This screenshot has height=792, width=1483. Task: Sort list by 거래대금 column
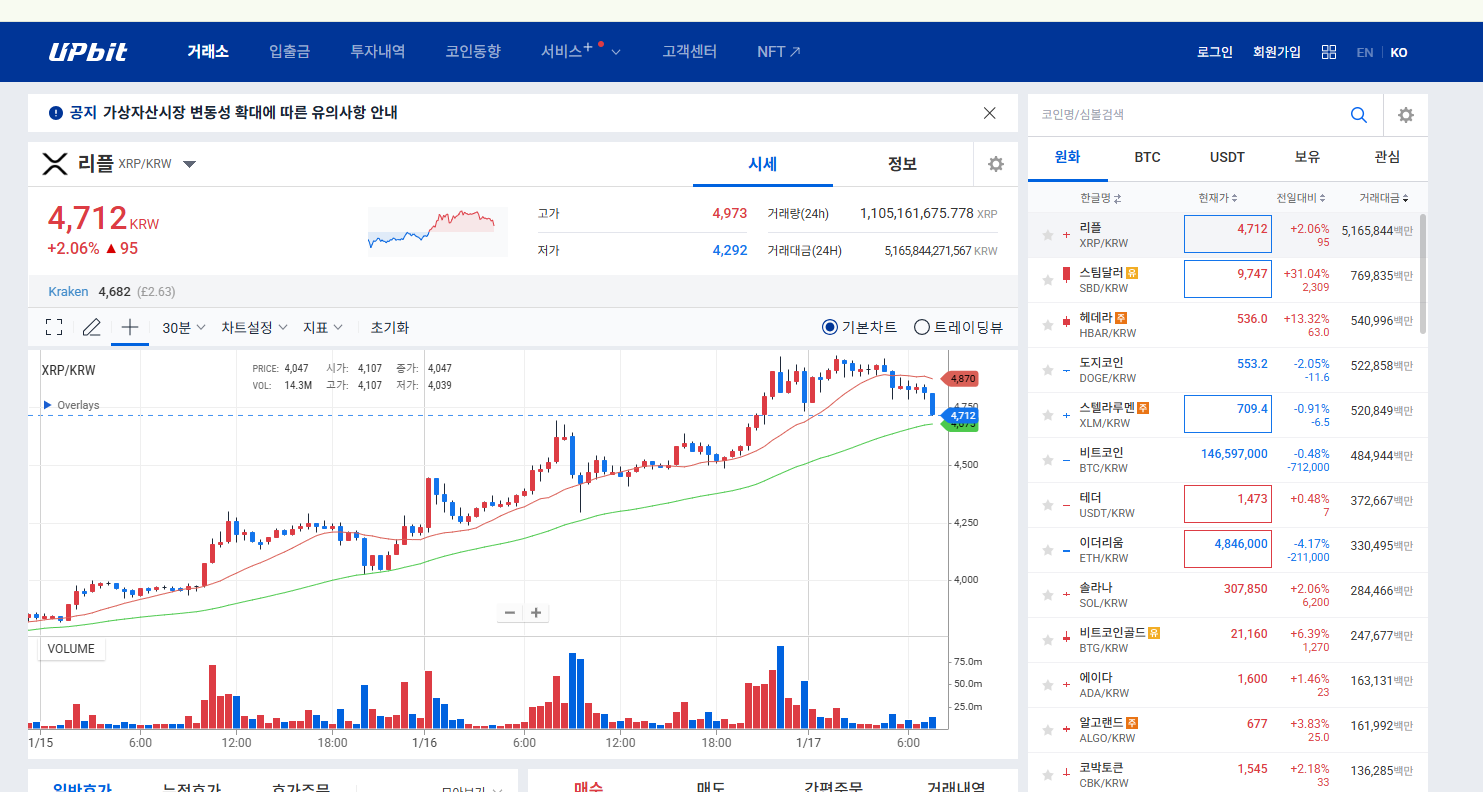tap(1384, 198)
